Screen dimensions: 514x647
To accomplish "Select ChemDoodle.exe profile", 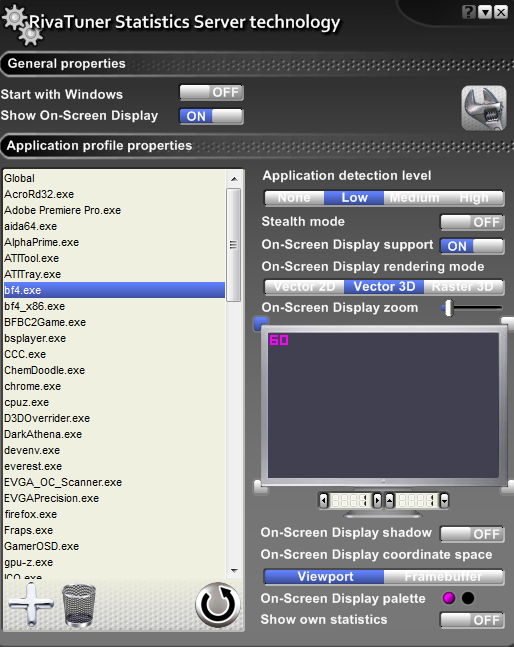I will pyautogui.click(x=114, y=371).
